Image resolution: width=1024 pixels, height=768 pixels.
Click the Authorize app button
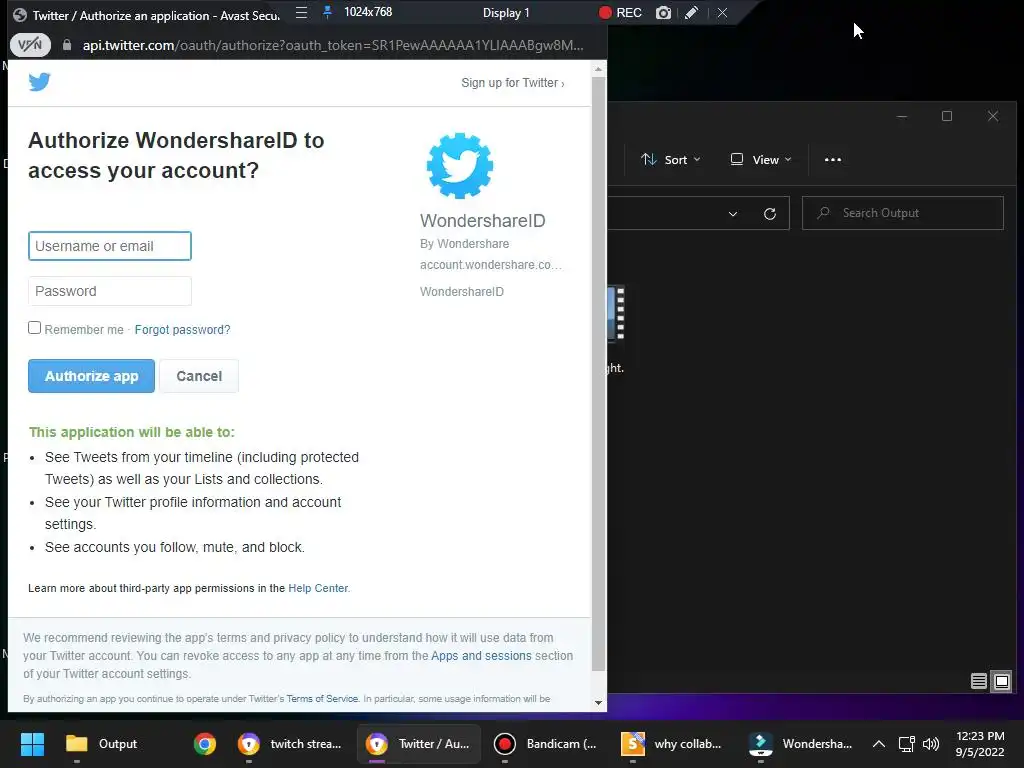pos(91,376)
